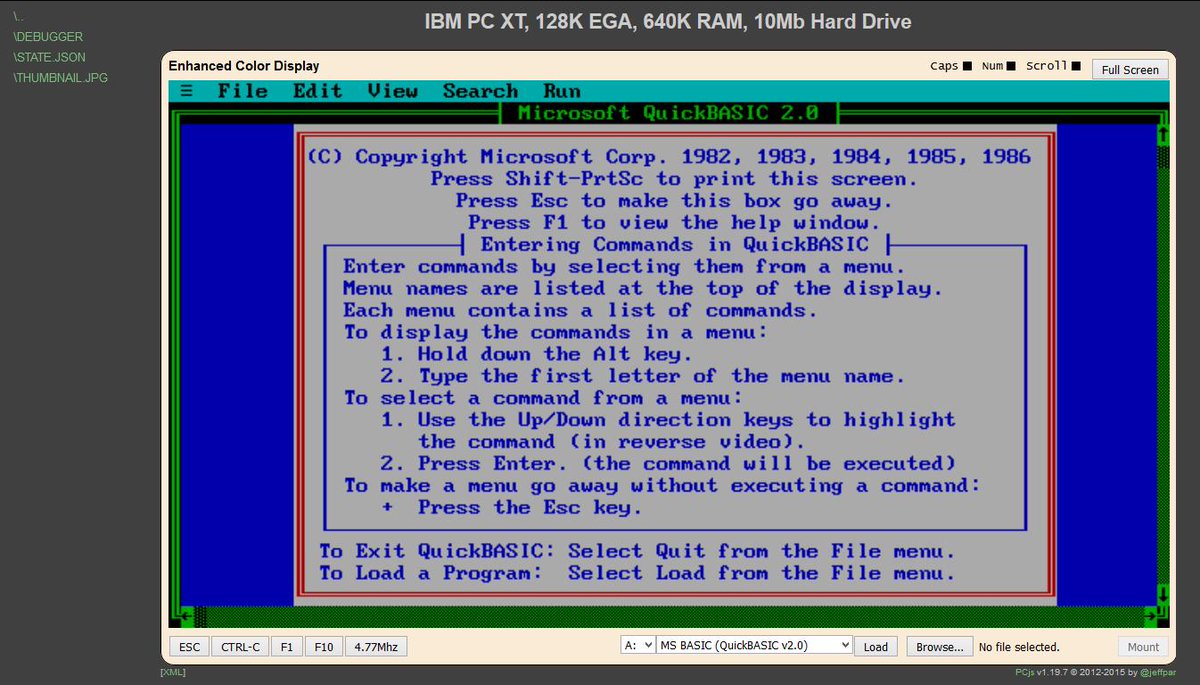Open the XML link
Image resolution: width=1200 pixels, height=685 pixels.
(173, 672)
